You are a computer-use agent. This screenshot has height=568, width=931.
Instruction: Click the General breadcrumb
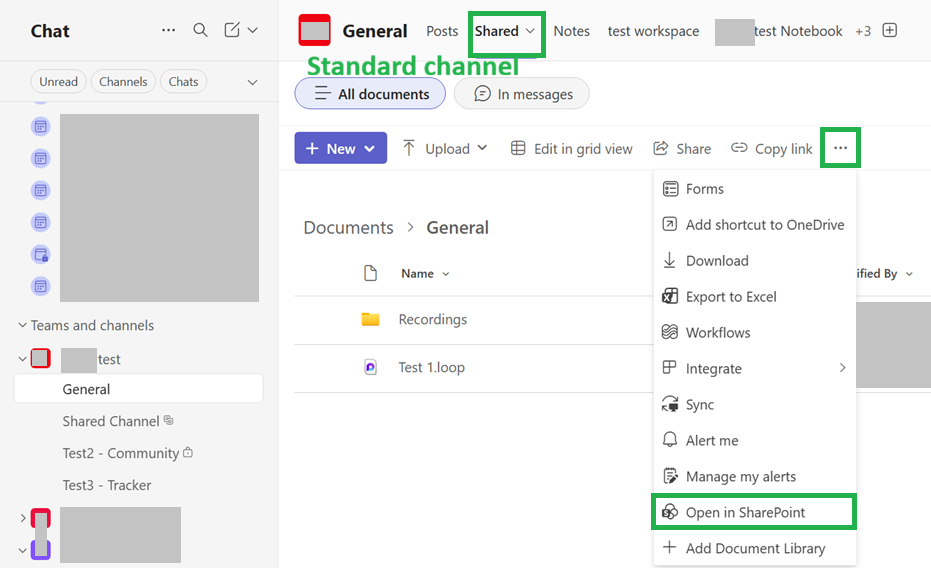pos(457,228)
